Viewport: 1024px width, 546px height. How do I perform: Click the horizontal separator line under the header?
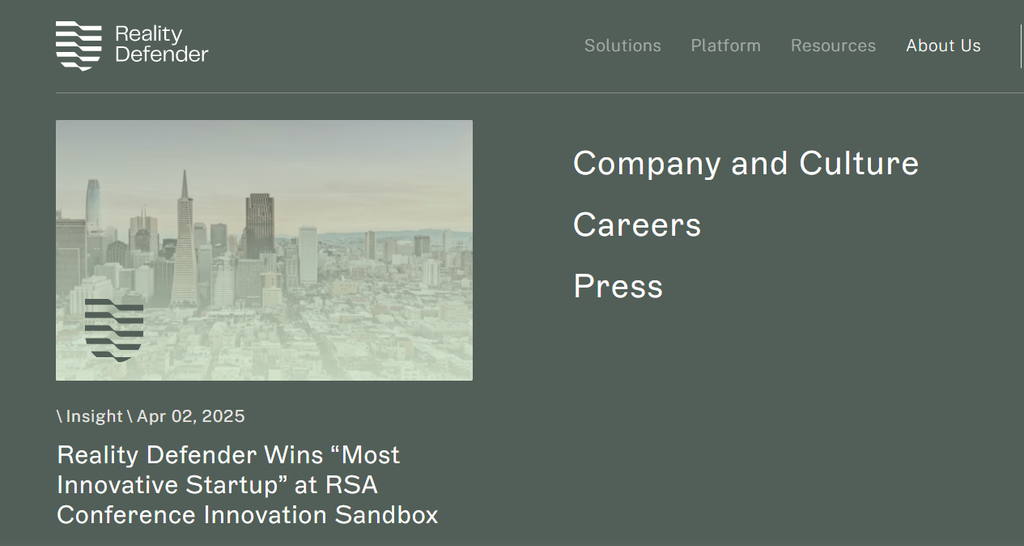539,93
